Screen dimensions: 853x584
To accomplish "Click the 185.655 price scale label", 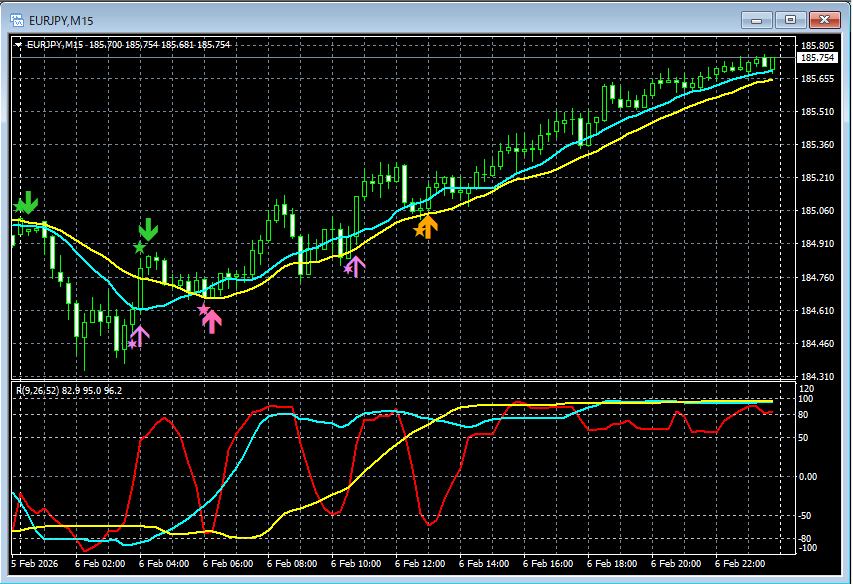I will 817,79.
